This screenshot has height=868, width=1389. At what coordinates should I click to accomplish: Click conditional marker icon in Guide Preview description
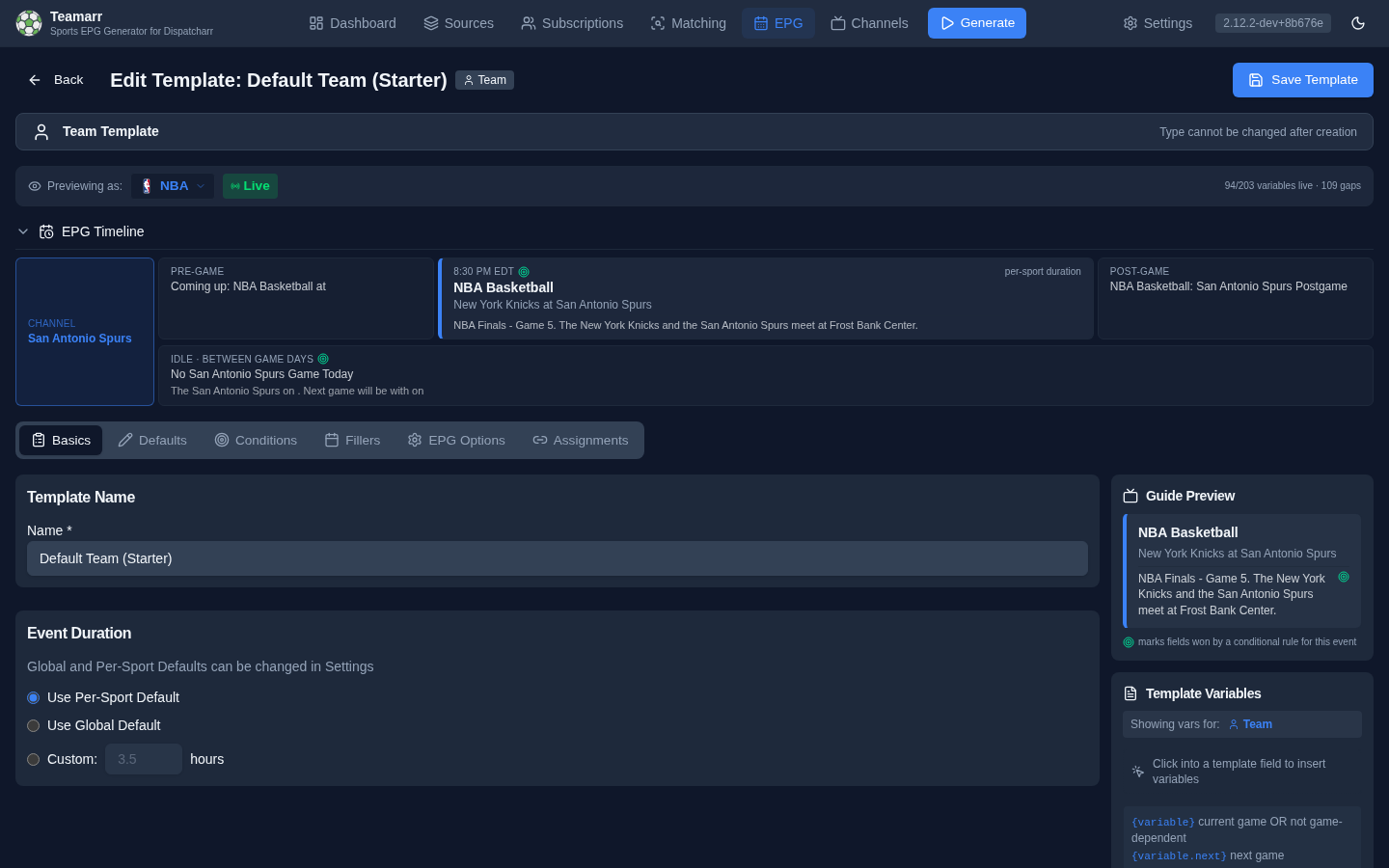point(1344,577)
